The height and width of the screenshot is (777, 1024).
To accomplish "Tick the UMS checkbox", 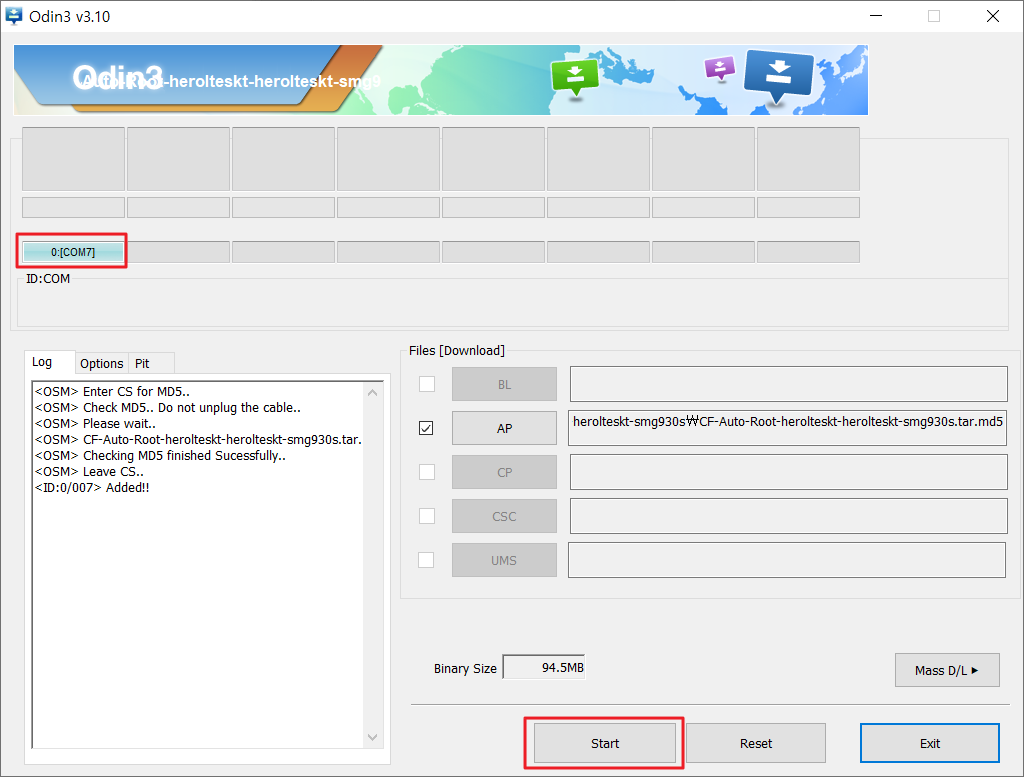I will pos(426,560).
